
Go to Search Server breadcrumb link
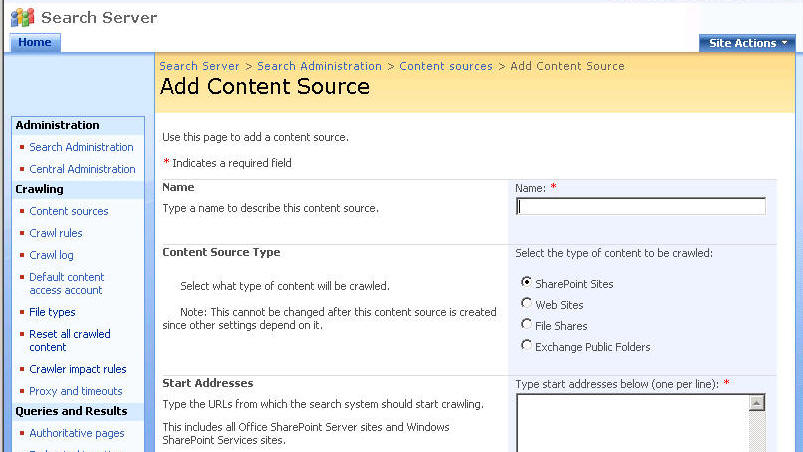(199, 66)
